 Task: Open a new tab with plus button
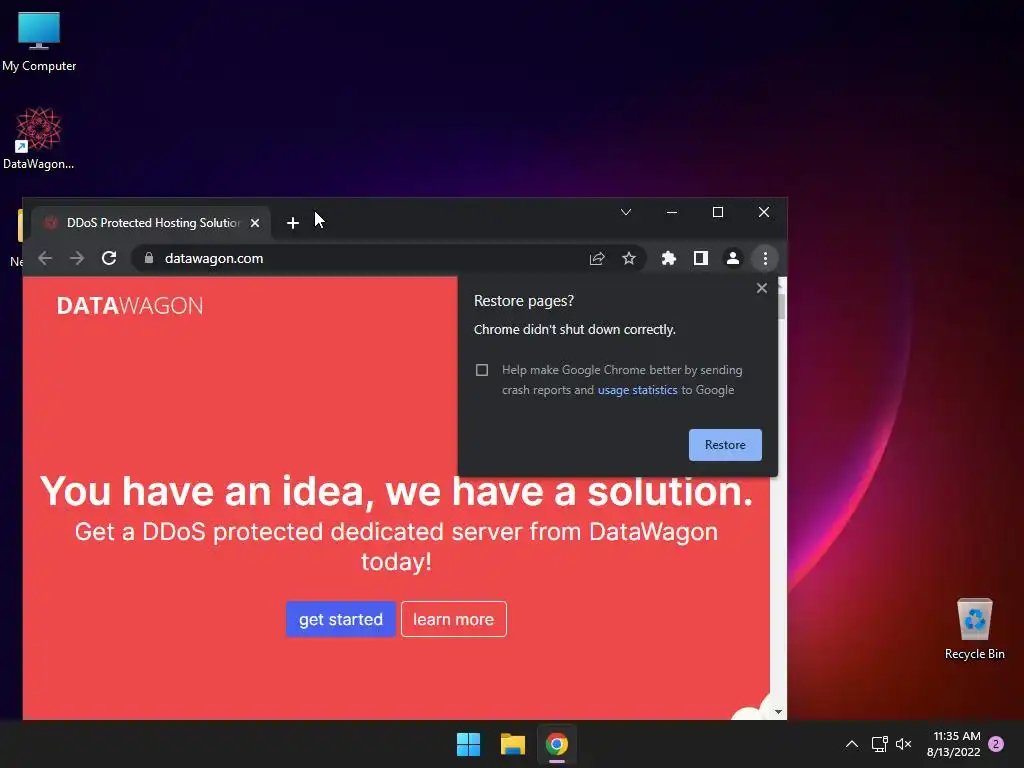pyautogui.click(x=293, y=223)
